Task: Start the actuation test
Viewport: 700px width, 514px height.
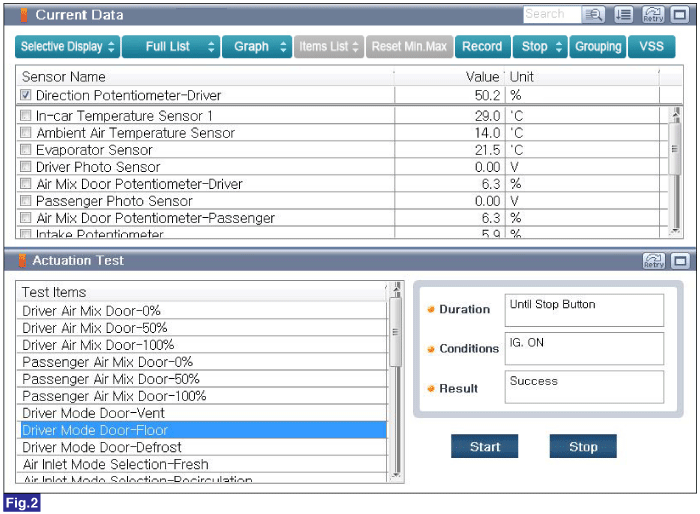Action: [484, 446]
